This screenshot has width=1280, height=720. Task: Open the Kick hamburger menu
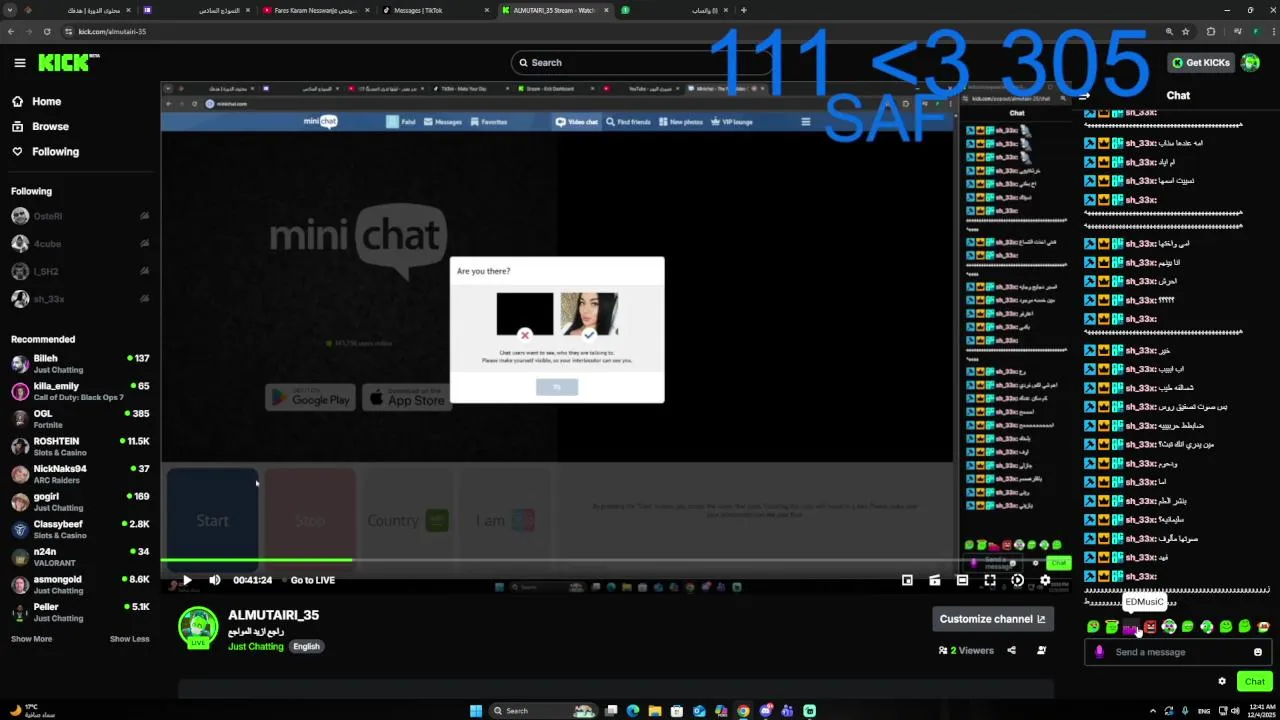[x=20, y=63]
